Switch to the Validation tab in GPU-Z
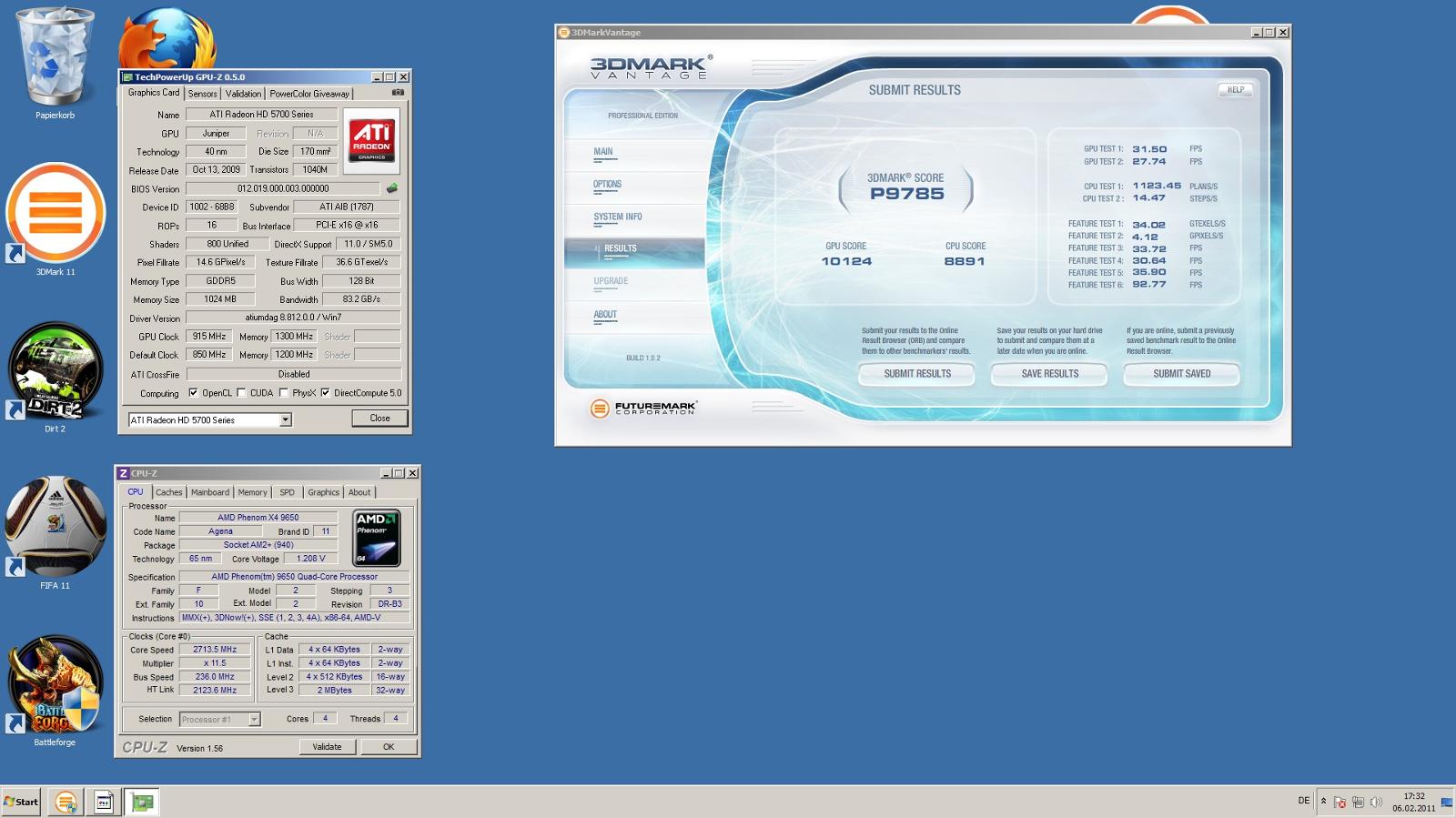This screenshot has width=1456, height=818. pyautogui.click(x=243, y=94)
